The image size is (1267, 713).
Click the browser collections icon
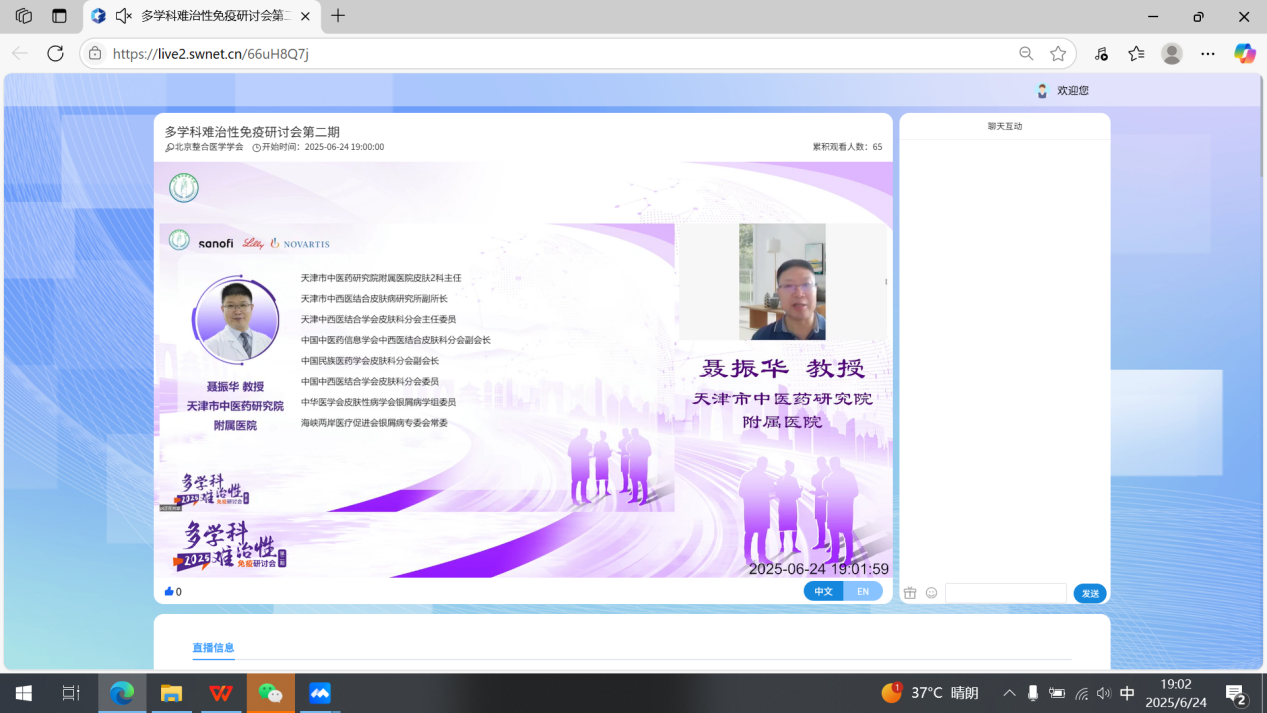tap(1135, 53)
